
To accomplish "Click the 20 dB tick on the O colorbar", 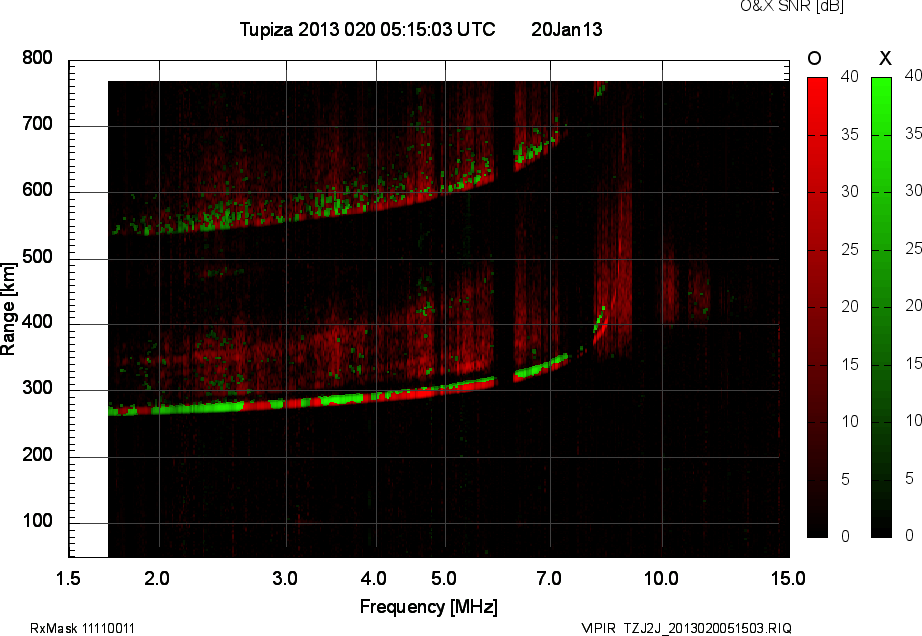I will point(850,306).
